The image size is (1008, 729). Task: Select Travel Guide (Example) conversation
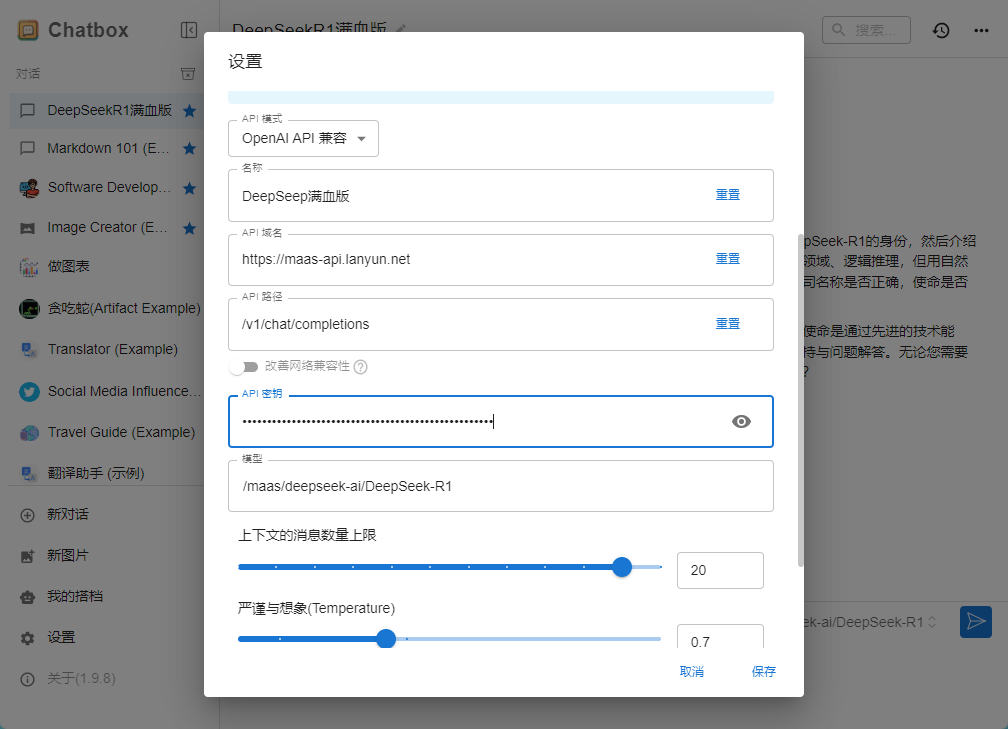[107, 433]
